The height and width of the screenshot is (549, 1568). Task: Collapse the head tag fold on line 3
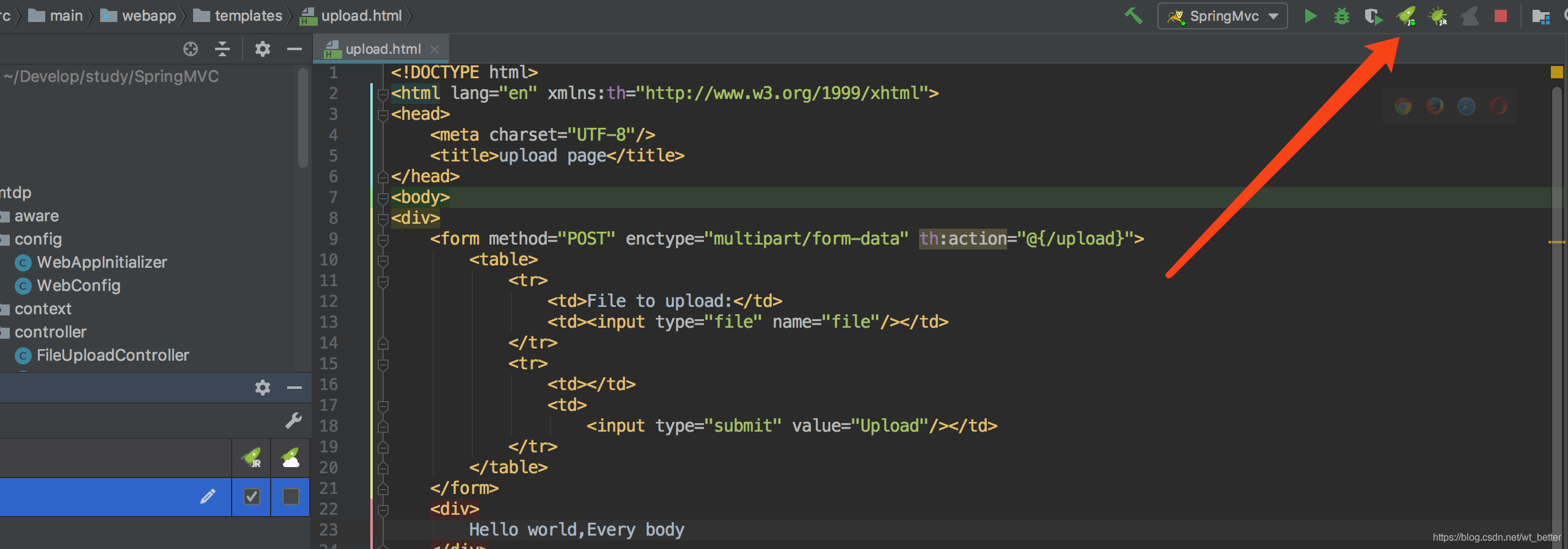[x=383, y=115]
